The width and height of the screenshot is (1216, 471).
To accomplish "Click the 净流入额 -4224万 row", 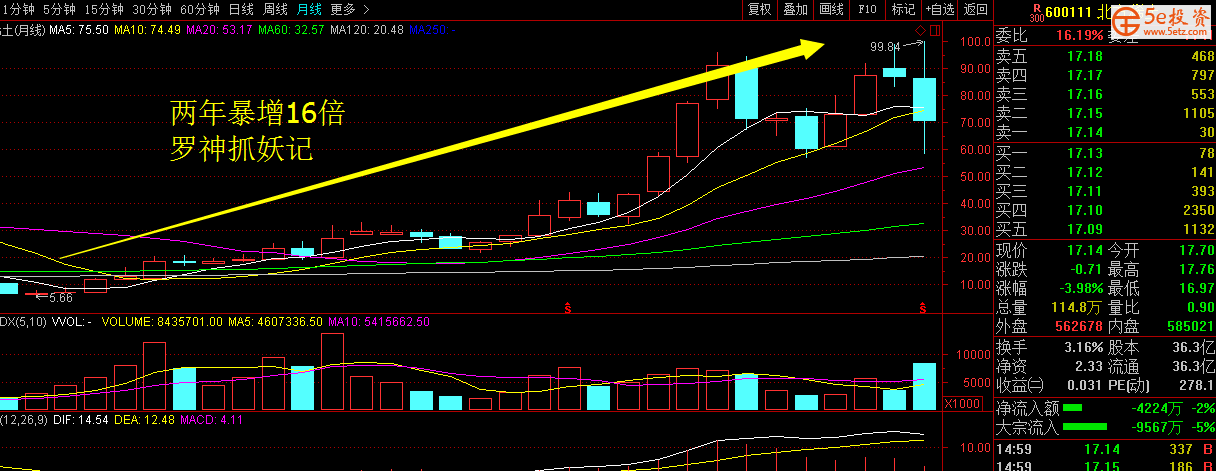I will [1105, 408].
